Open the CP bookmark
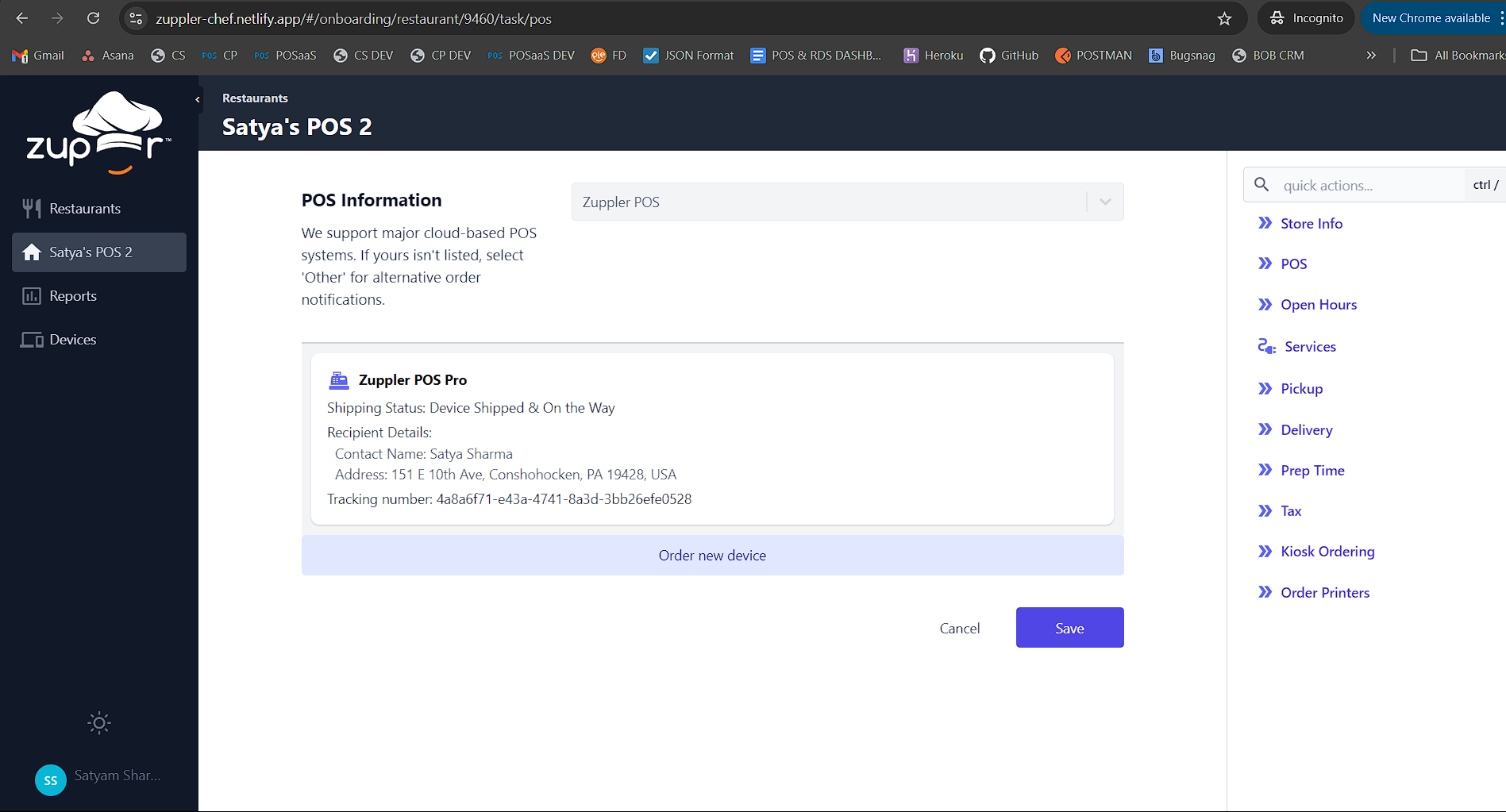Viewport: 1506px width, 812px height. [220, 56]
